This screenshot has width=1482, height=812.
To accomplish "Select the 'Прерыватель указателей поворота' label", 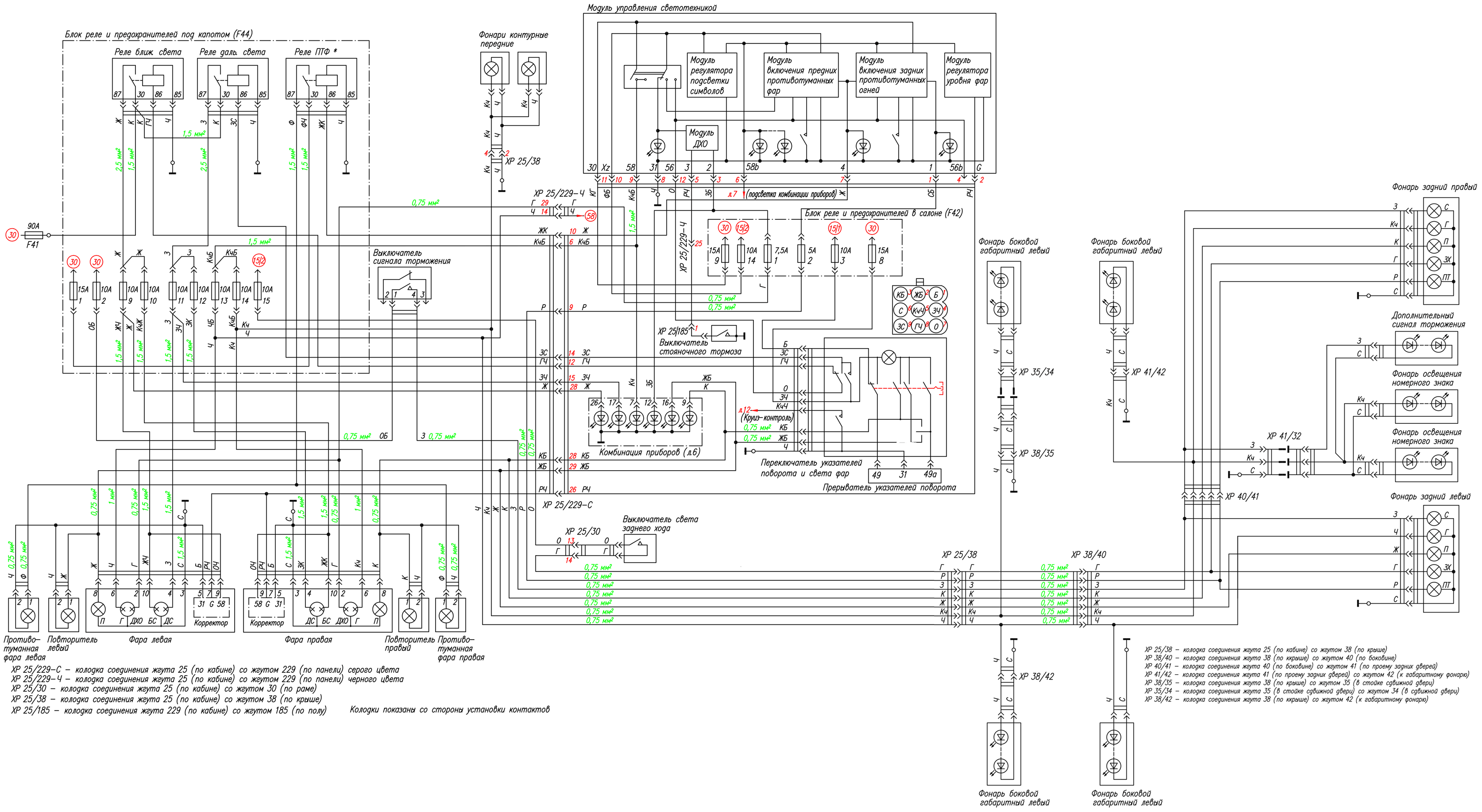I will click(x=889, y=487).
